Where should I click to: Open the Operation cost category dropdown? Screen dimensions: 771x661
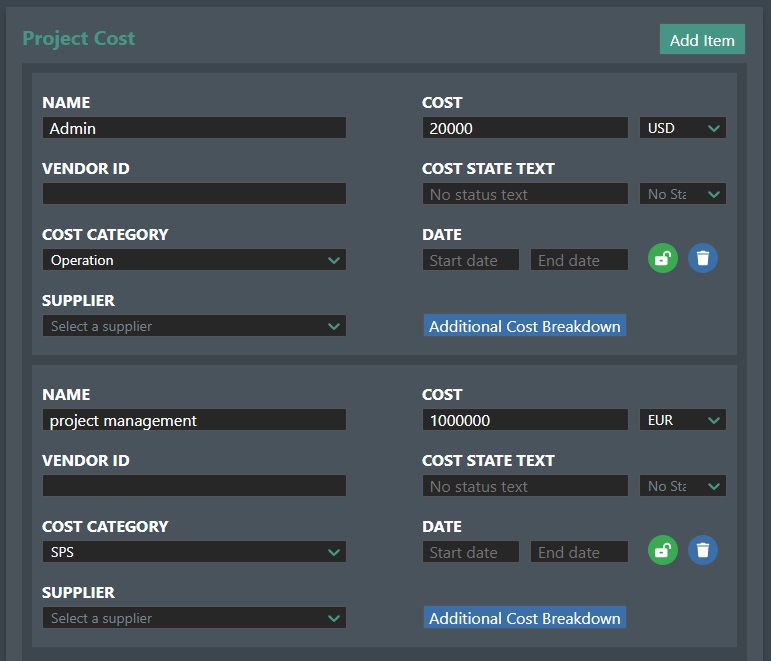point(194,260)
